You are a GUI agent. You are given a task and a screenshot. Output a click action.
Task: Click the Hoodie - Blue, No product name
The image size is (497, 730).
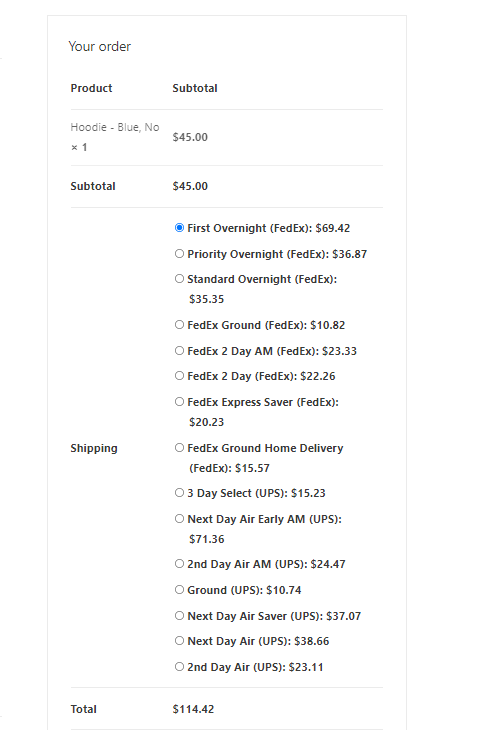(x=115, y=127)
